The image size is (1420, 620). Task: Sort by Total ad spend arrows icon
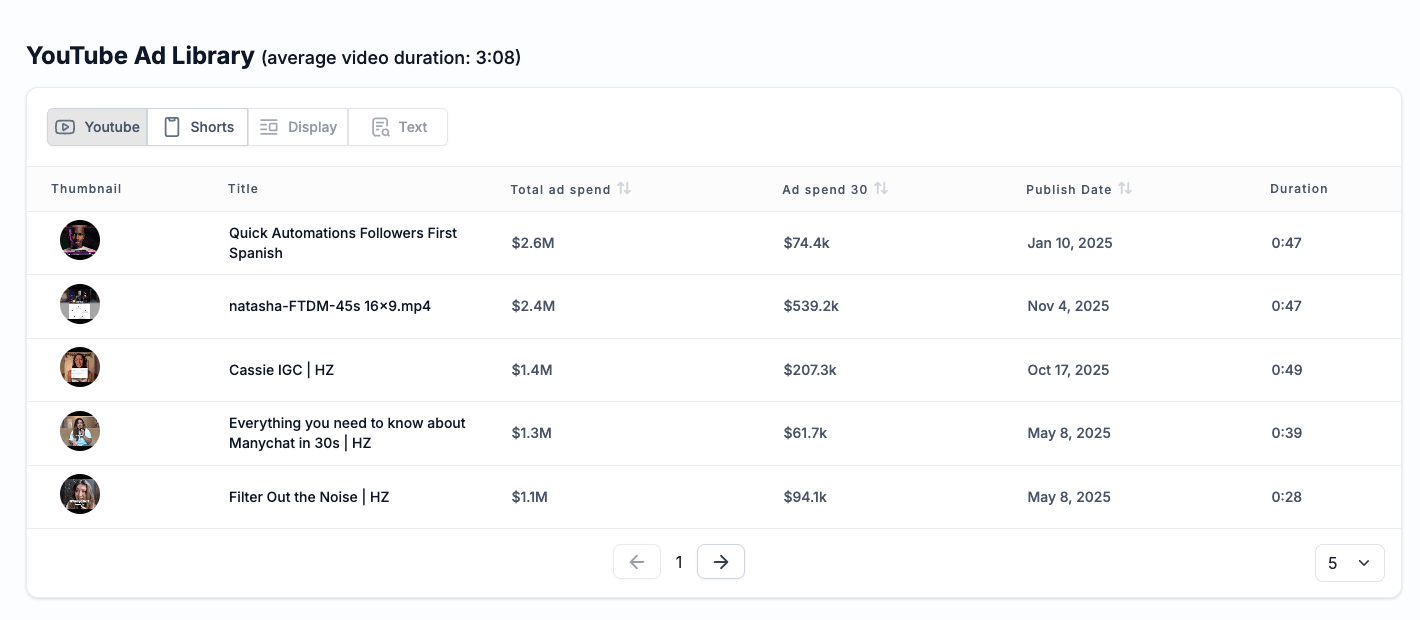[624, 188]
